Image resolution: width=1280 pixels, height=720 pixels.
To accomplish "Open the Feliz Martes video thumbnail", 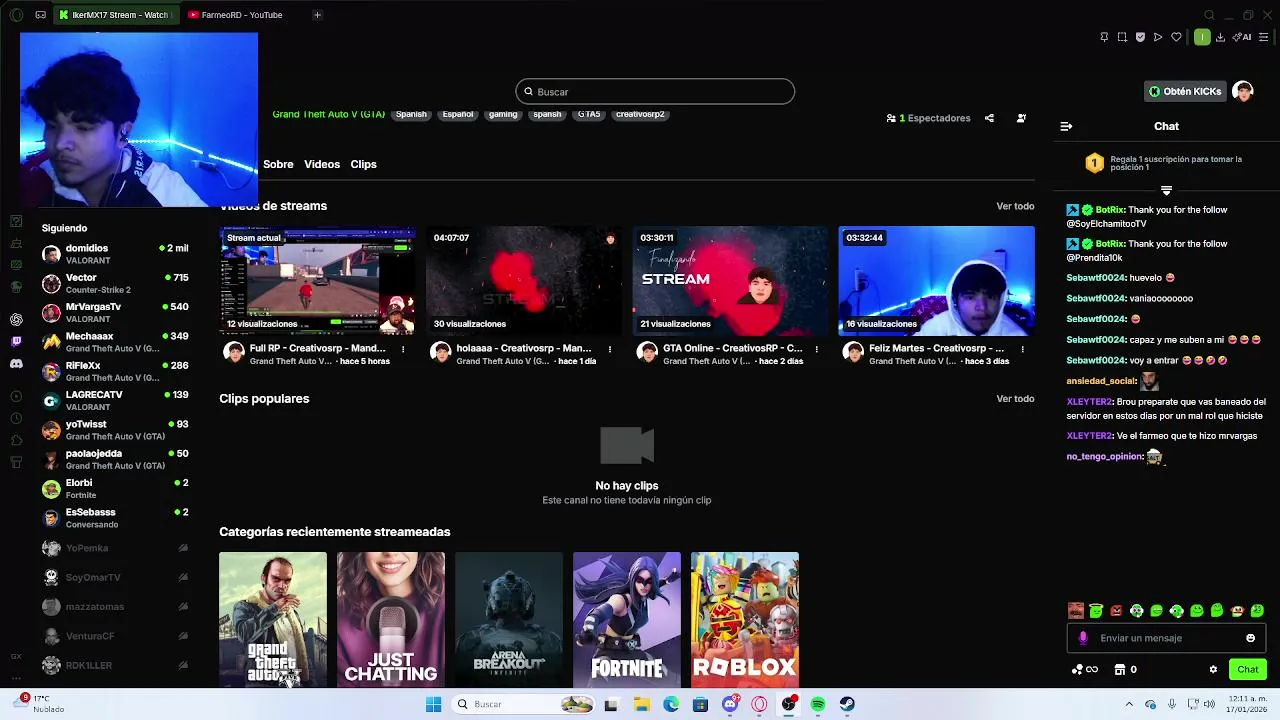I will point(936,280).
